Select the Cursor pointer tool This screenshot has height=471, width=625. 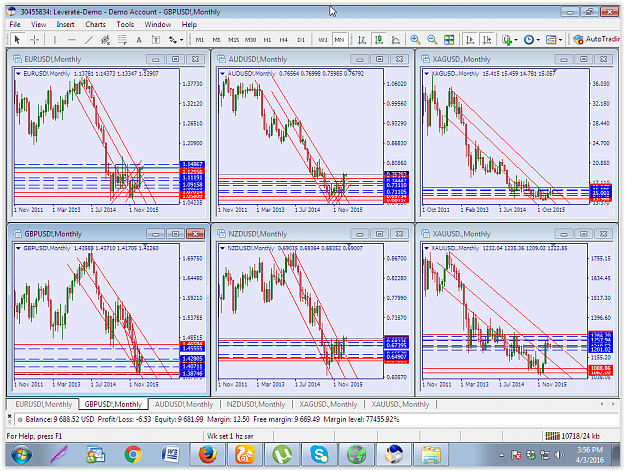click(x=17, y=39)
